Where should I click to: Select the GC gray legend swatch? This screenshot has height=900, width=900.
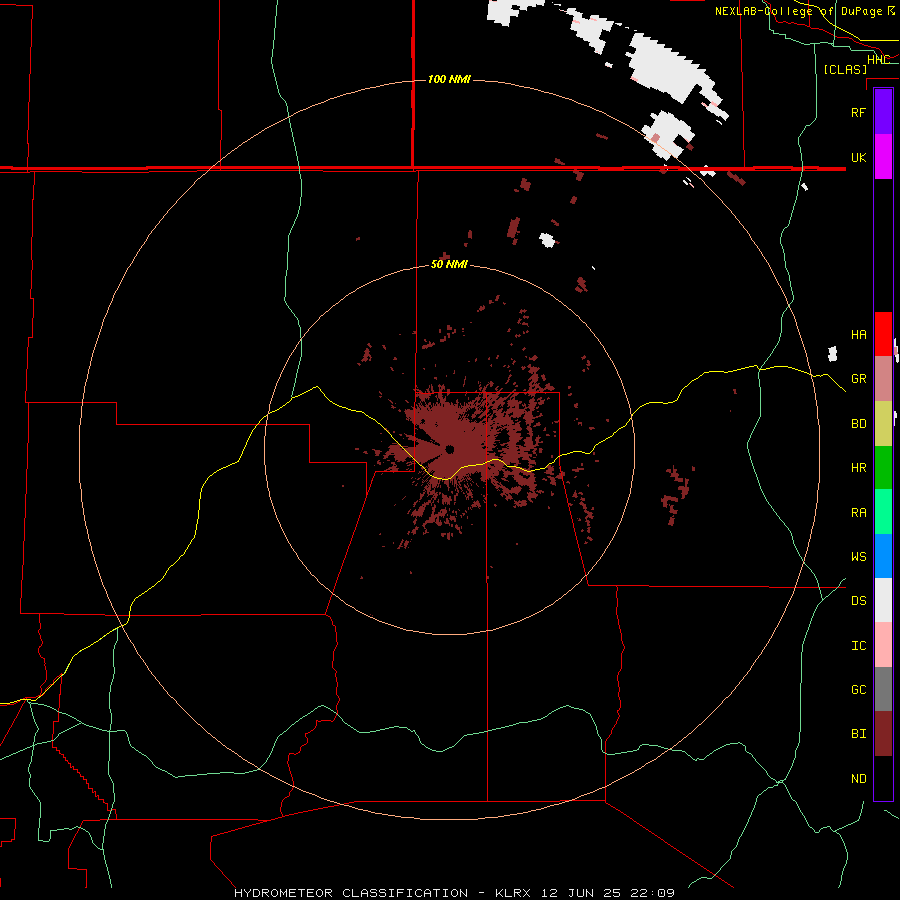coord(883,689)
